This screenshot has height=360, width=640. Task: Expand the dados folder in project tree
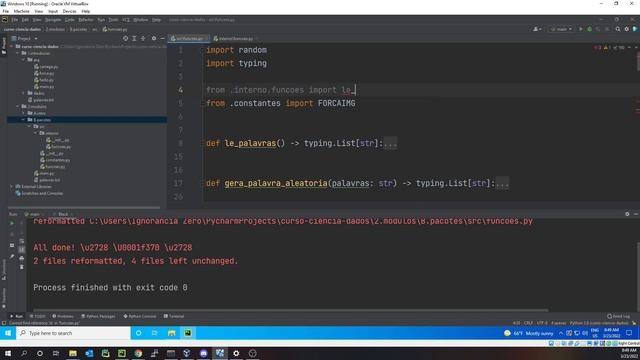click(24, 93)
